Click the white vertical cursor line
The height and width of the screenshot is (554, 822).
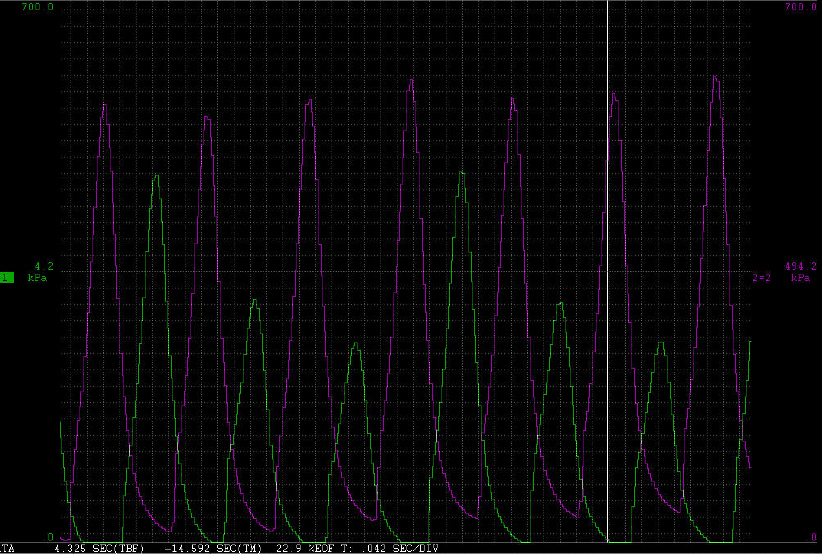click(608, 300)
